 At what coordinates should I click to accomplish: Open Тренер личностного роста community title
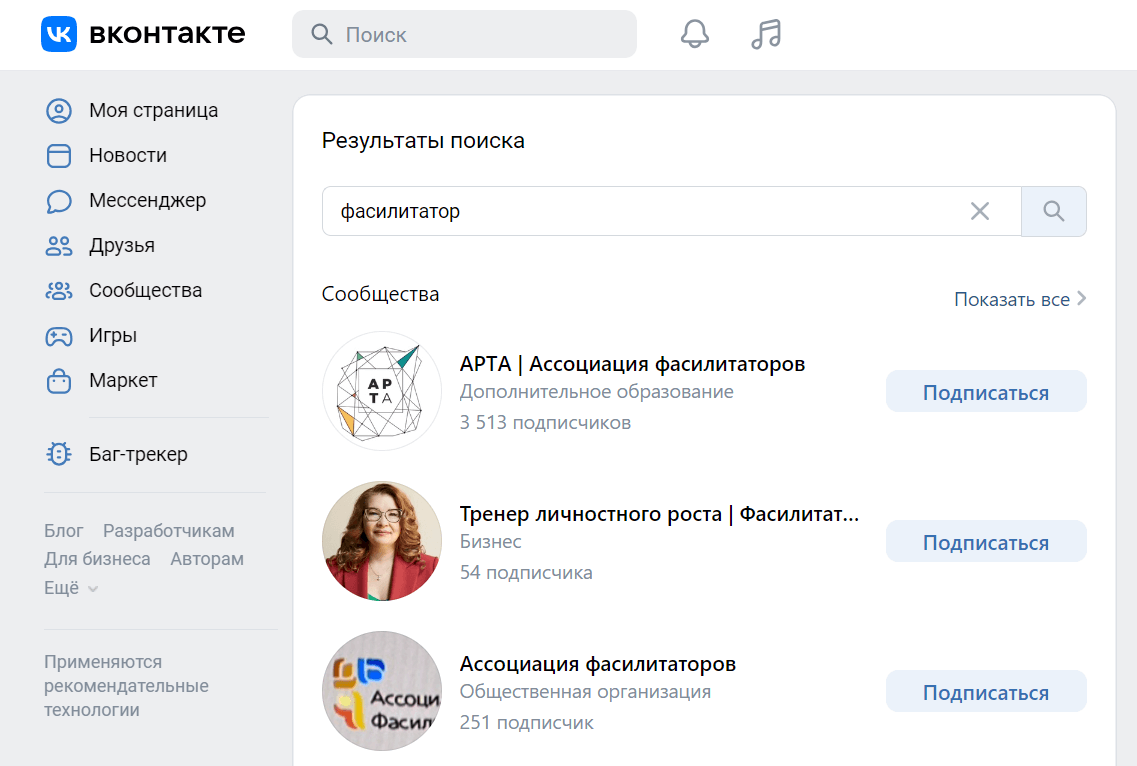[x=659, y=514]
